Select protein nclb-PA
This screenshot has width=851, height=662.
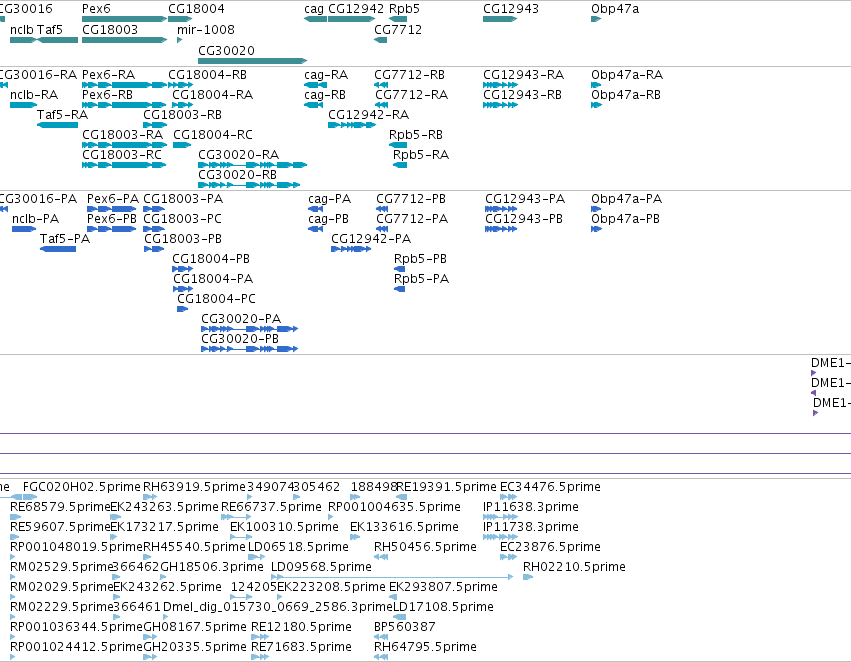[24, 229]
